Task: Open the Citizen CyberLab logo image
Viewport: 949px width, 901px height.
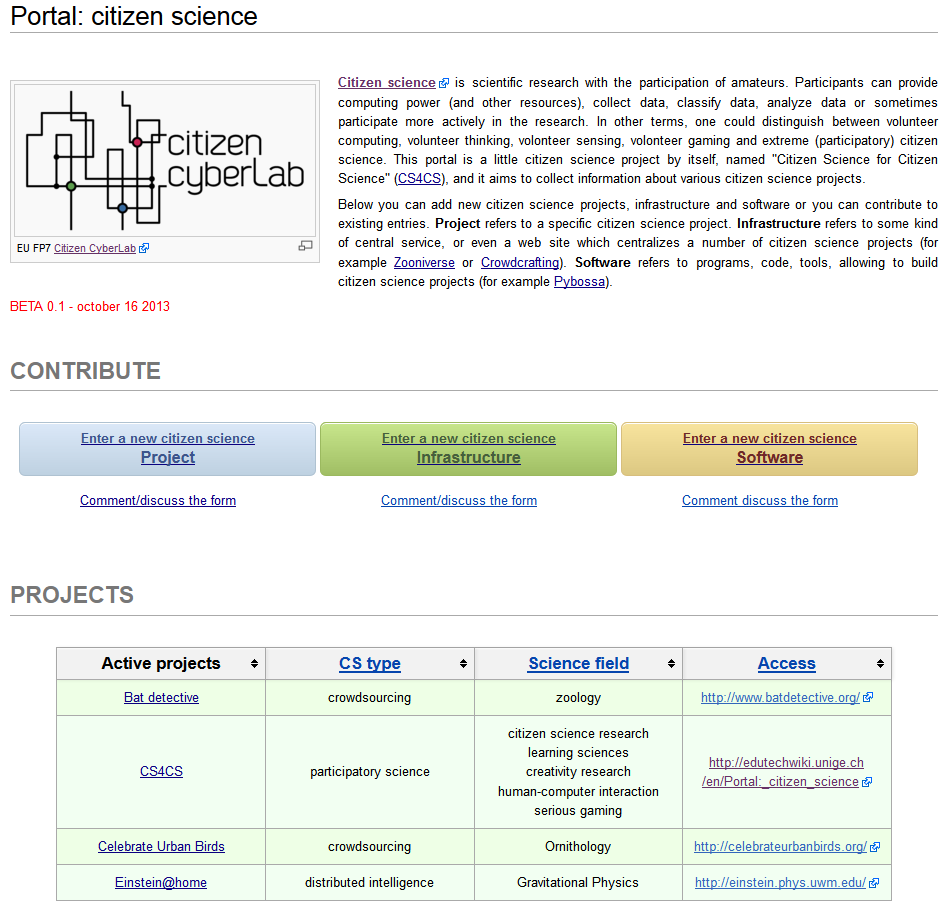Action: [165, 160]
